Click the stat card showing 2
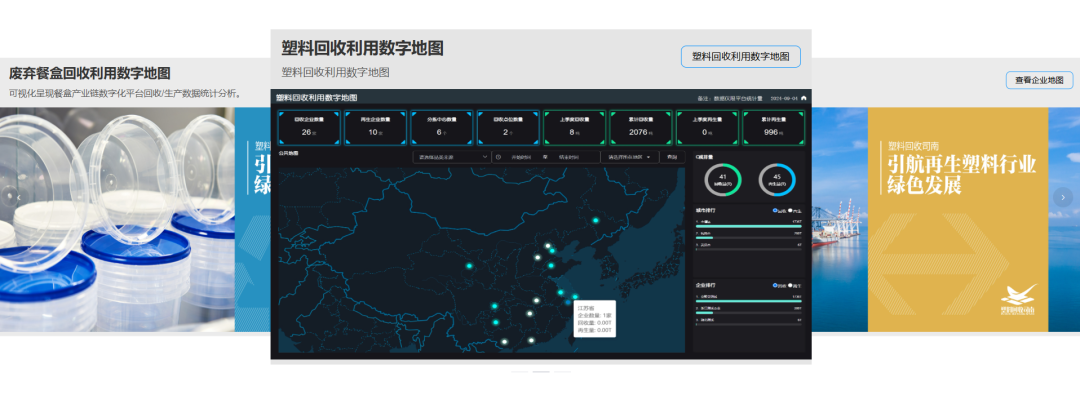Image resolution: width=1080 pixels, height=404 pixels. (508, 128)
